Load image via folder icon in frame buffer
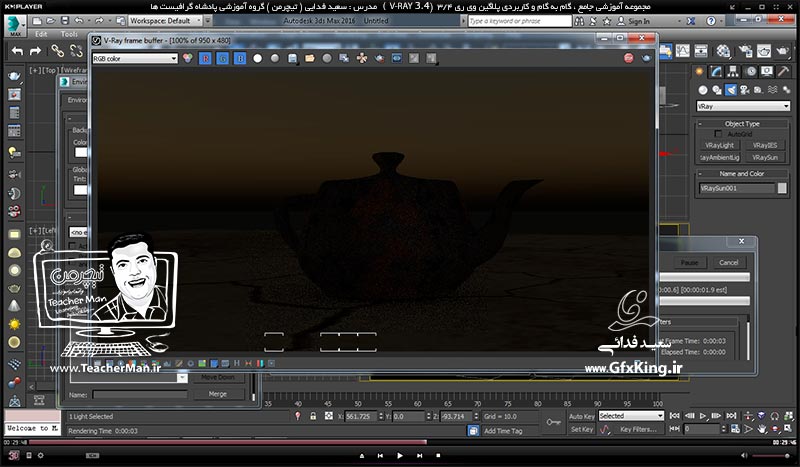This screenshot has height=467, width=800. (x=310, y=59)
